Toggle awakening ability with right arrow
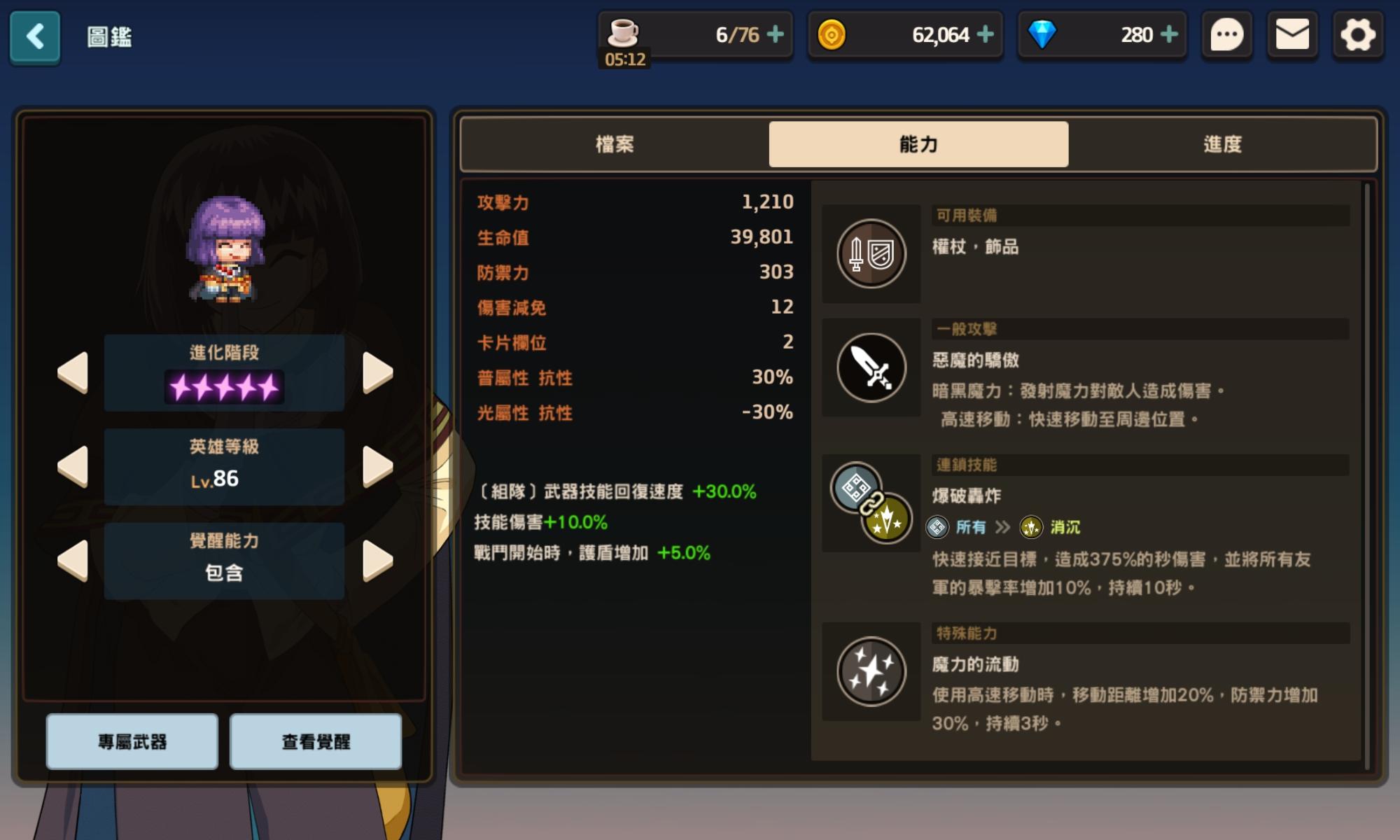 click(x=378, y=561)
